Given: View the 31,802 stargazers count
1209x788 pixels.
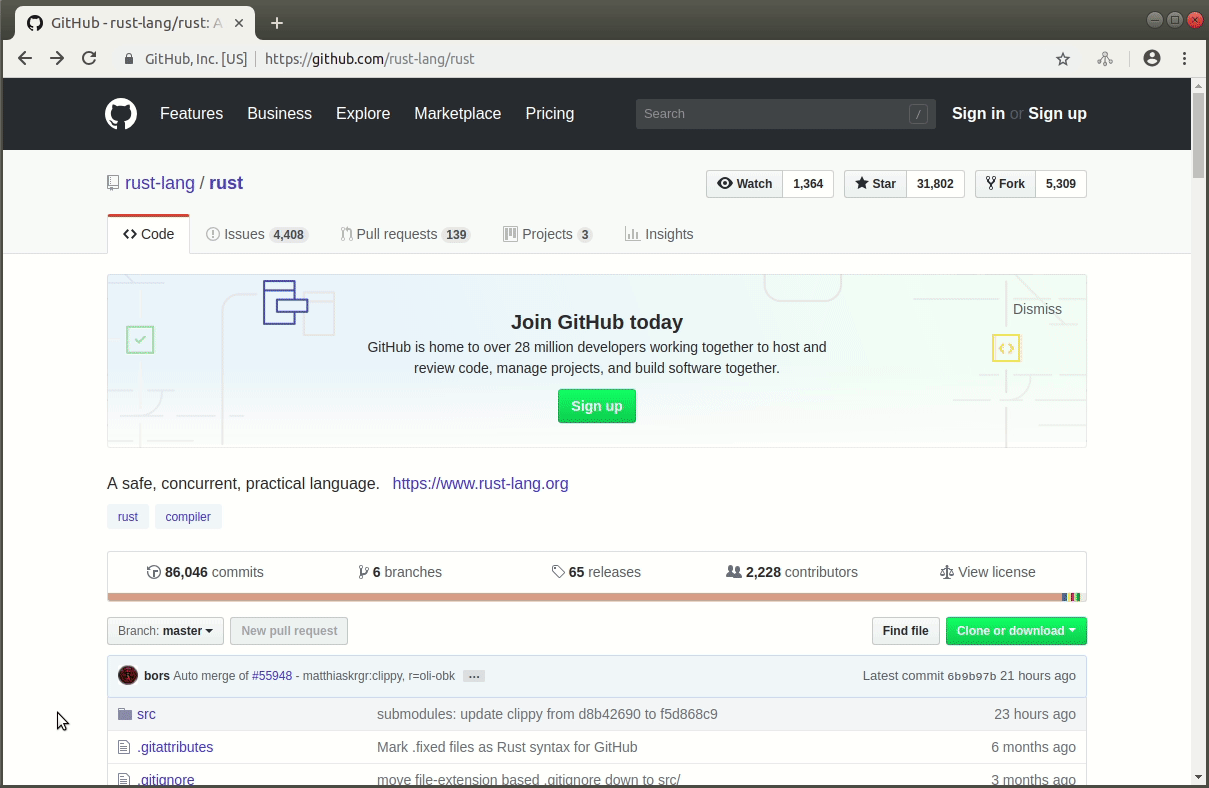Looking at the screenshot, I should [935, 184].
